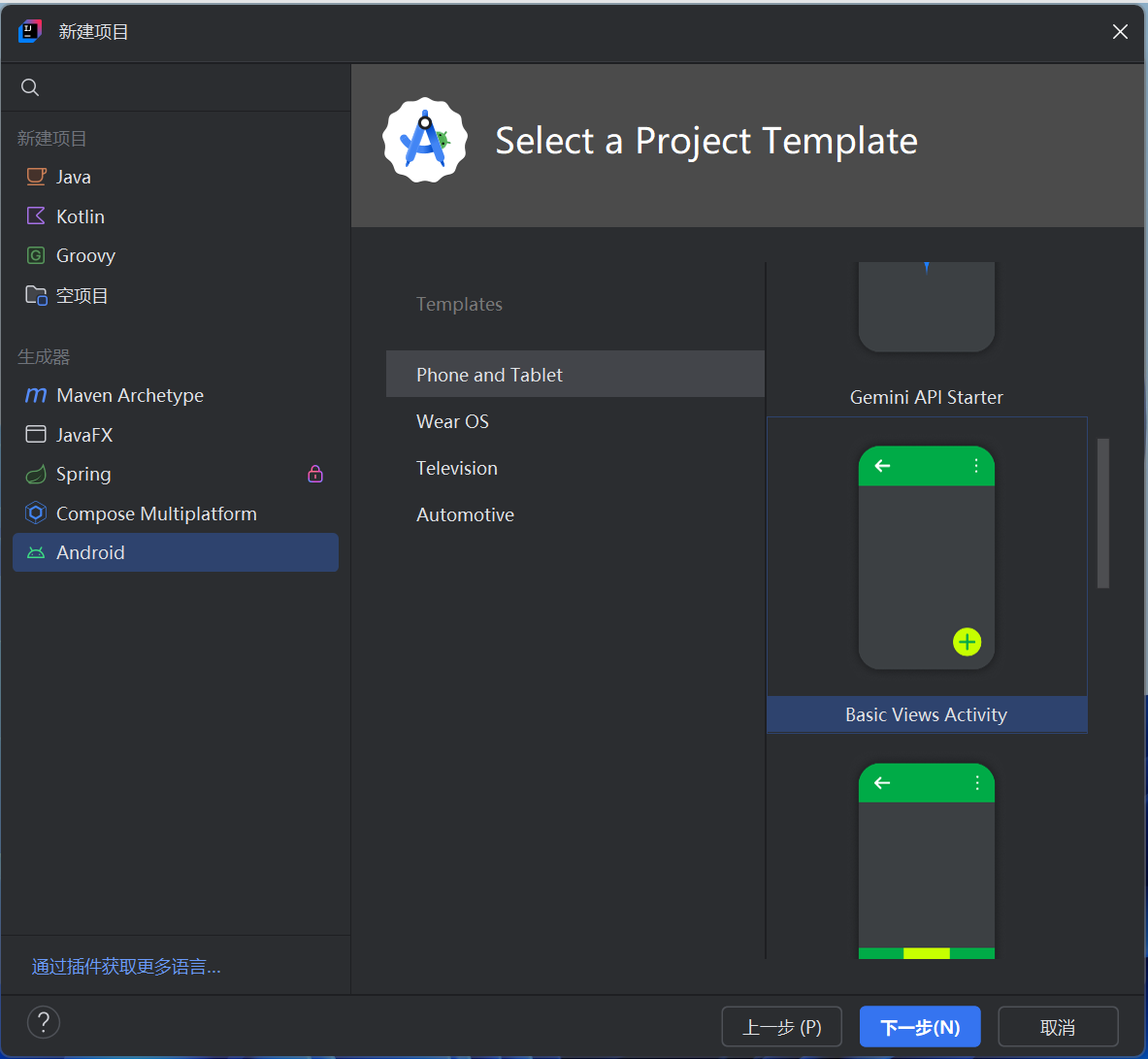Pick Spring generator entry

click(x=176, y=474)
